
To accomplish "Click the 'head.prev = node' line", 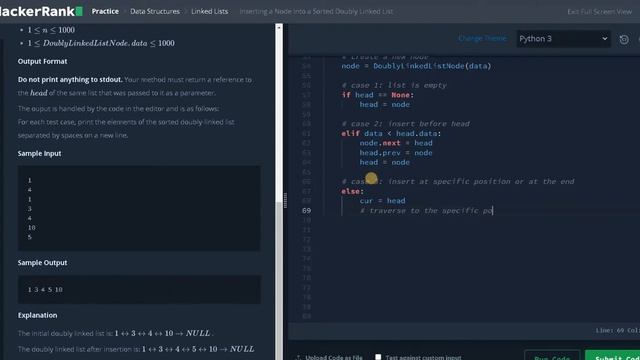I will [396, 153].
